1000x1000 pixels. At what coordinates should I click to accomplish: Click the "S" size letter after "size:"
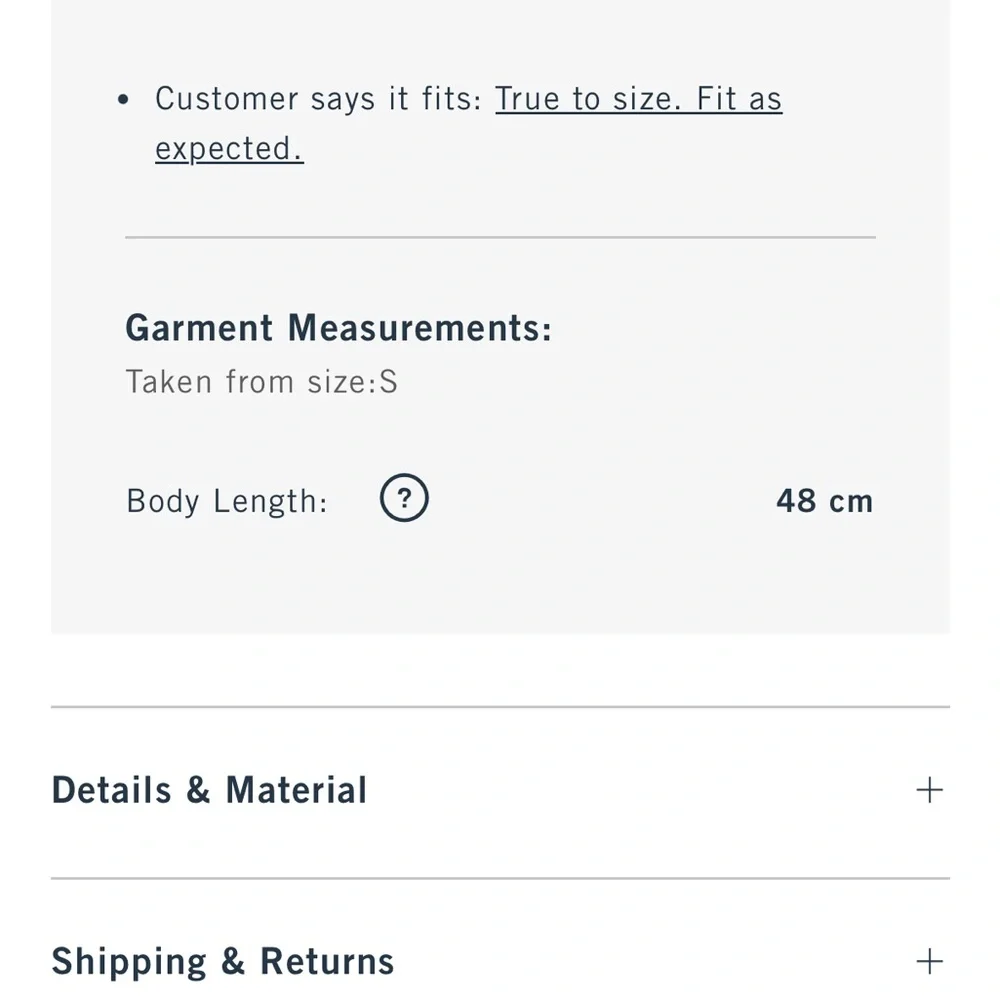coord(388,382)
